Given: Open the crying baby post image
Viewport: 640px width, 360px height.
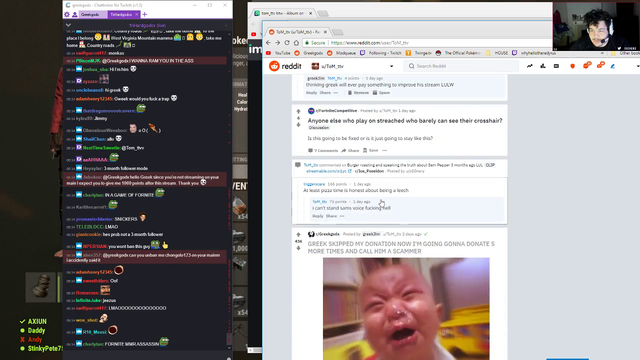Looking at the screenshot, I should point(406,309).
